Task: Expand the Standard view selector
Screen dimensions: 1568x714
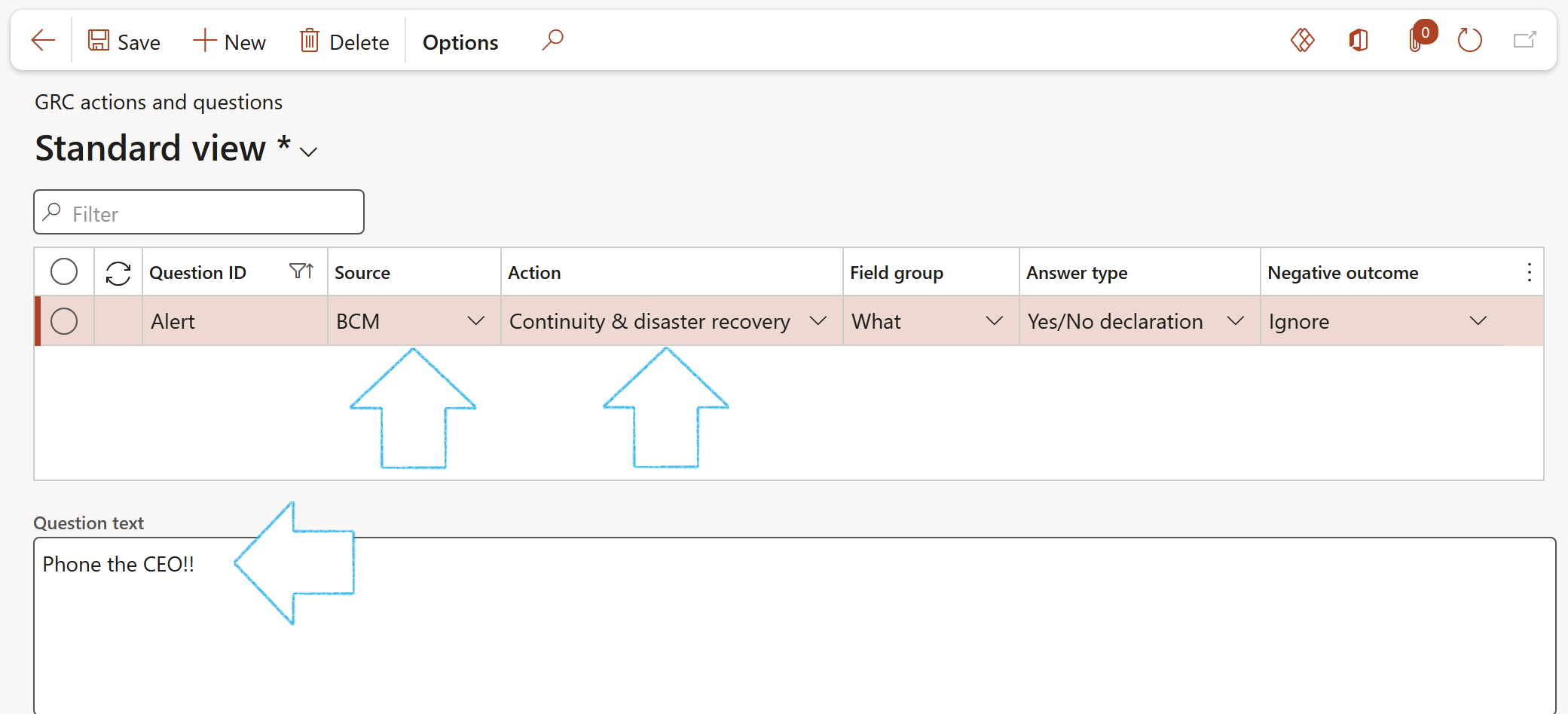Action: click(308, 152)
